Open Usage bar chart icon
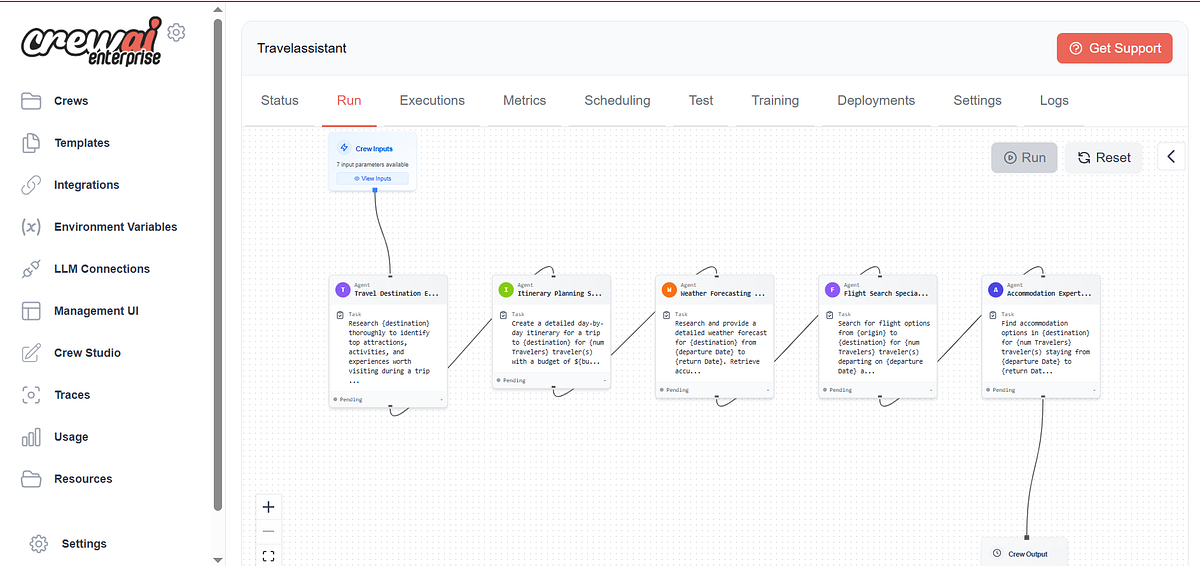 (31, 437)
